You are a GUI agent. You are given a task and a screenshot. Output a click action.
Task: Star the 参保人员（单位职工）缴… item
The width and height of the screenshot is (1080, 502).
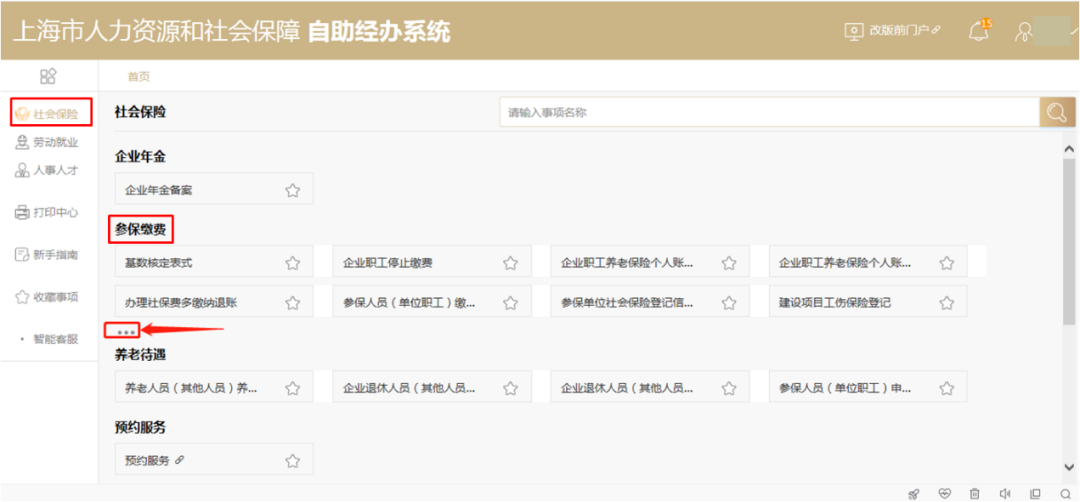coord(510,303)
